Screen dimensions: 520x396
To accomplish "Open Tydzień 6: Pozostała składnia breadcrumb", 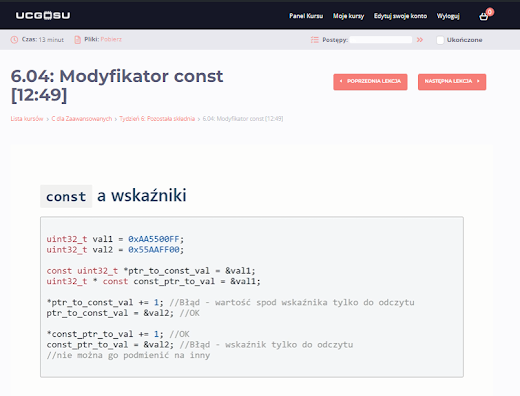I will pos(157,119).
